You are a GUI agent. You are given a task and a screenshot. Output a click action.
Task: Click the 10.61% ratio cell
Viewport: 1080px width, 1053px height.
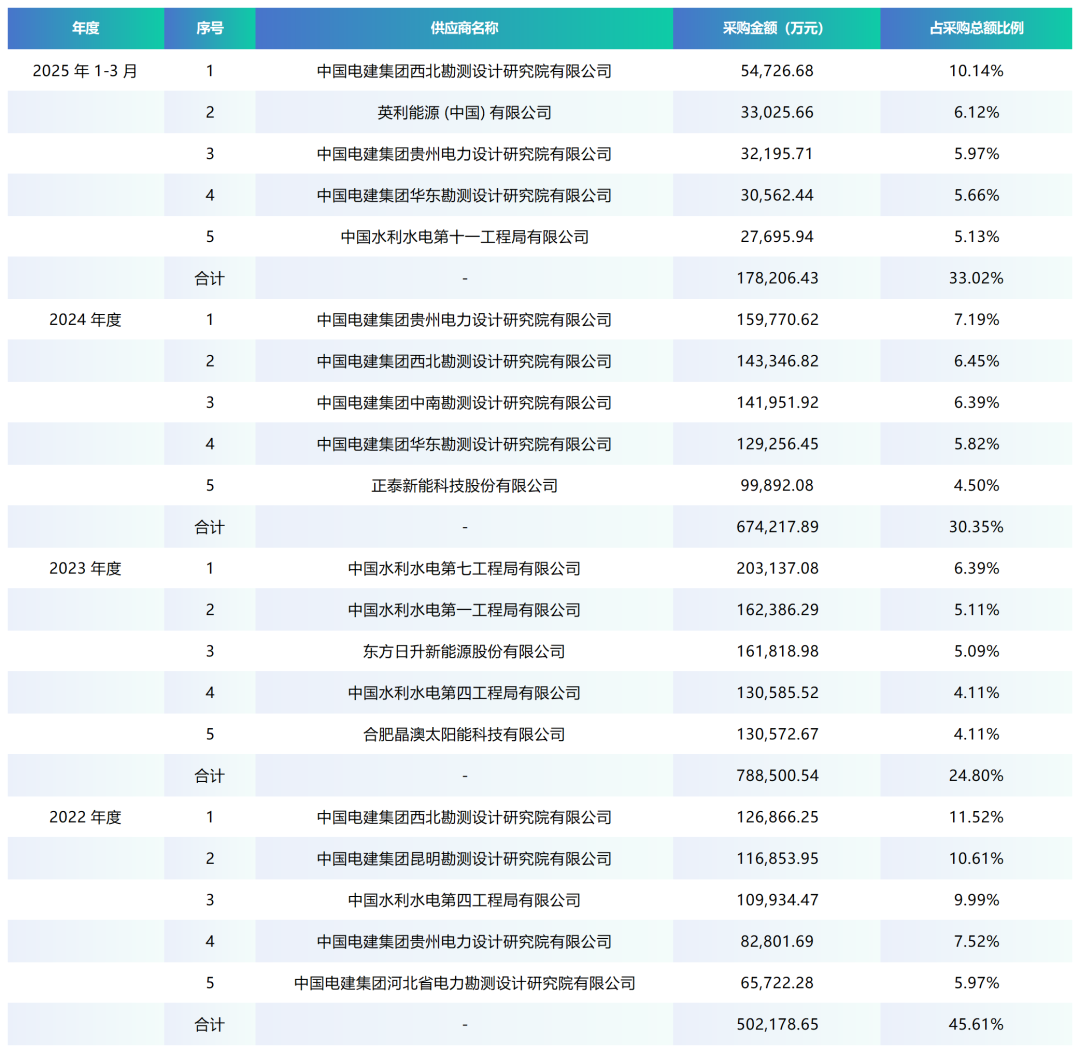click(976, 858)
